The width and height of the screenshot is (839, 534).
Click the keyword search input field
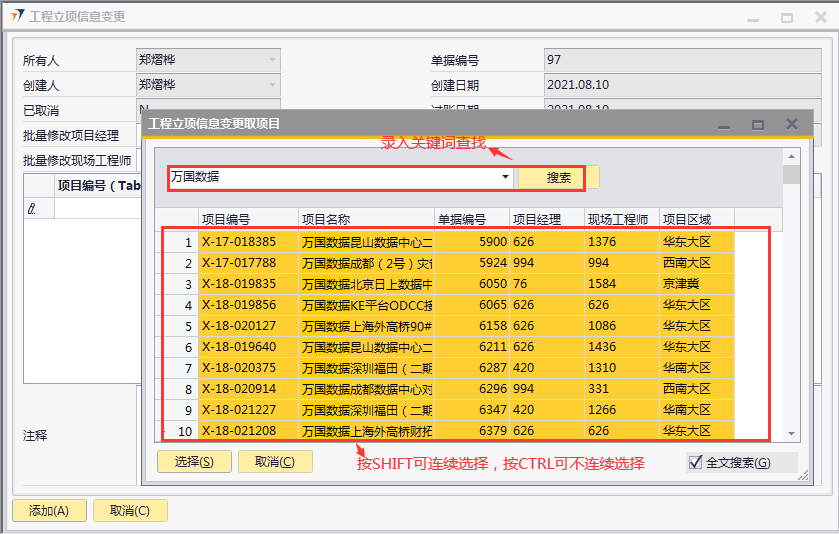[x=335, y=178]
